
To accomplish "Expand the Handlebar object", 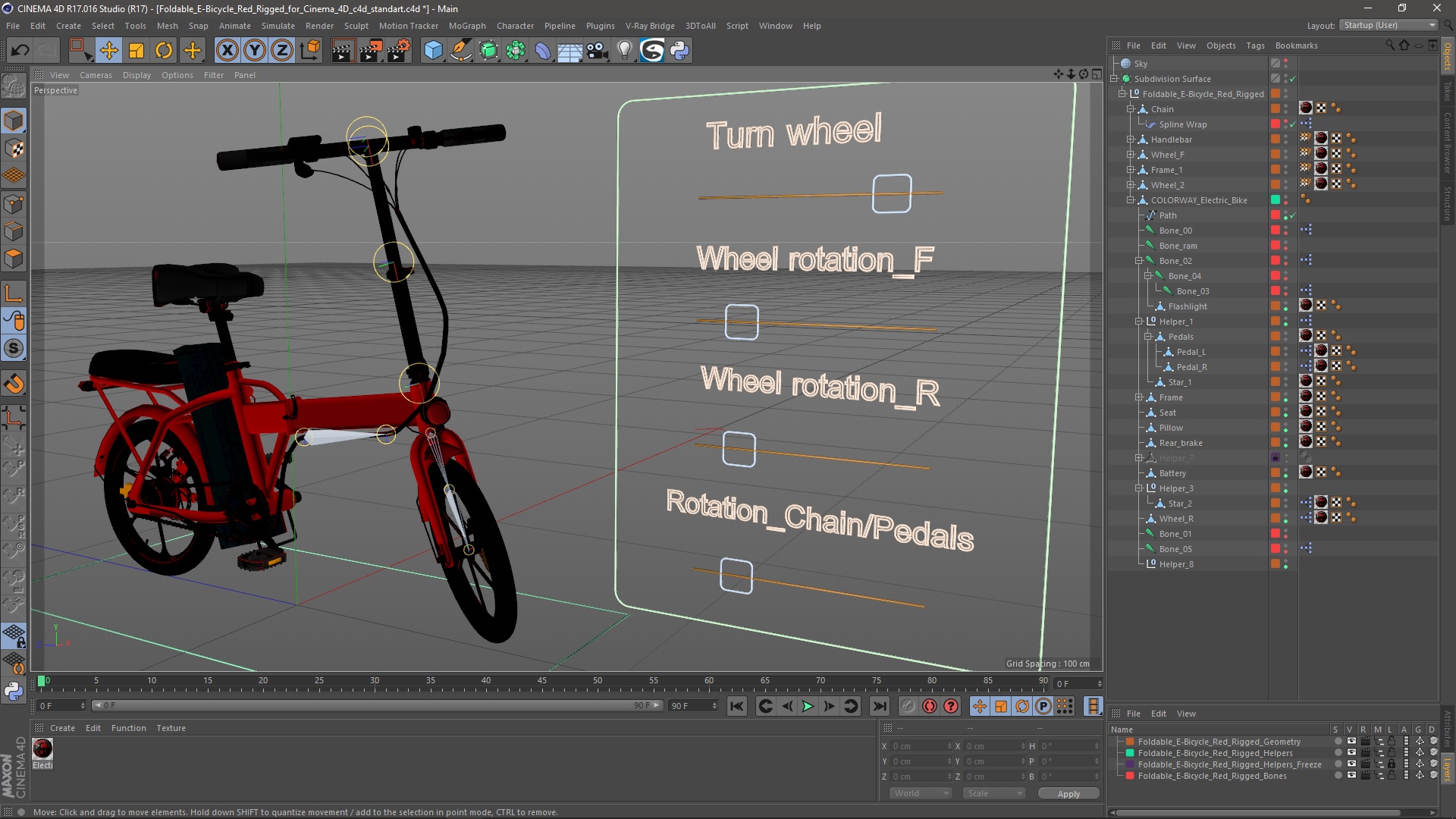I will (x=1131, y=140).
